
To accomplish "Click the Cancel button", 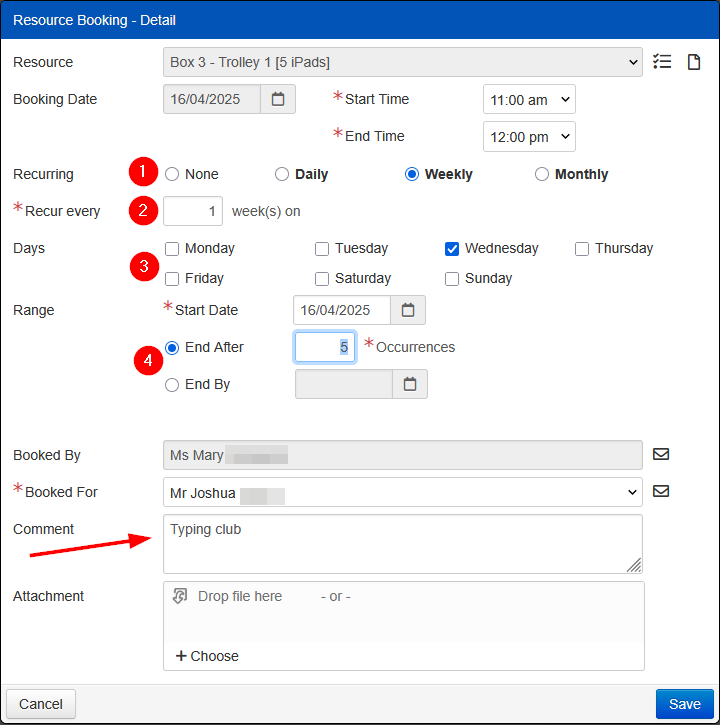I will 41,704.
